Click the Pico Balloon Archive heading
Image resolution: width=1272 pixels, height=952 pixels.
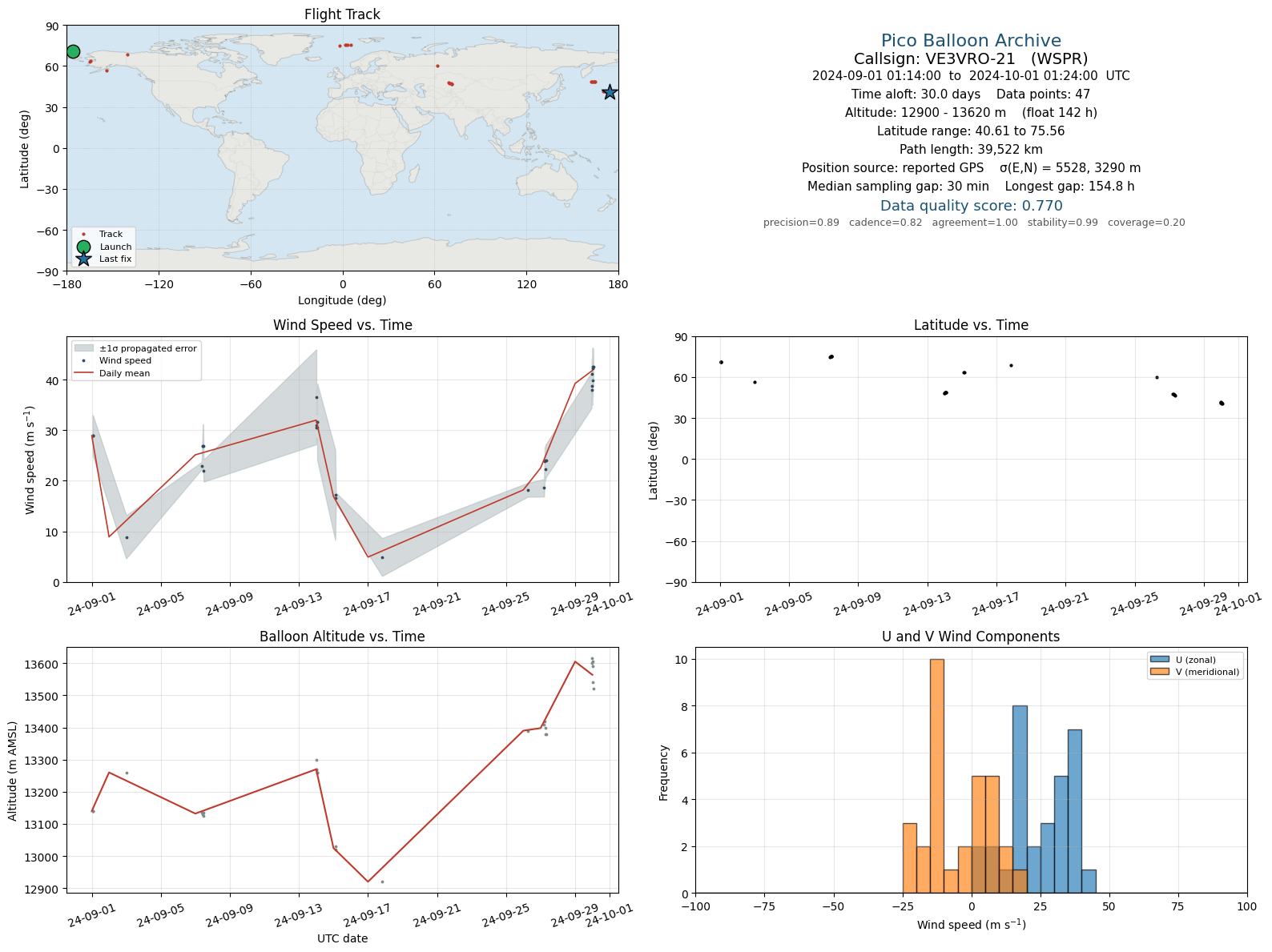click(x=971, y=41)
